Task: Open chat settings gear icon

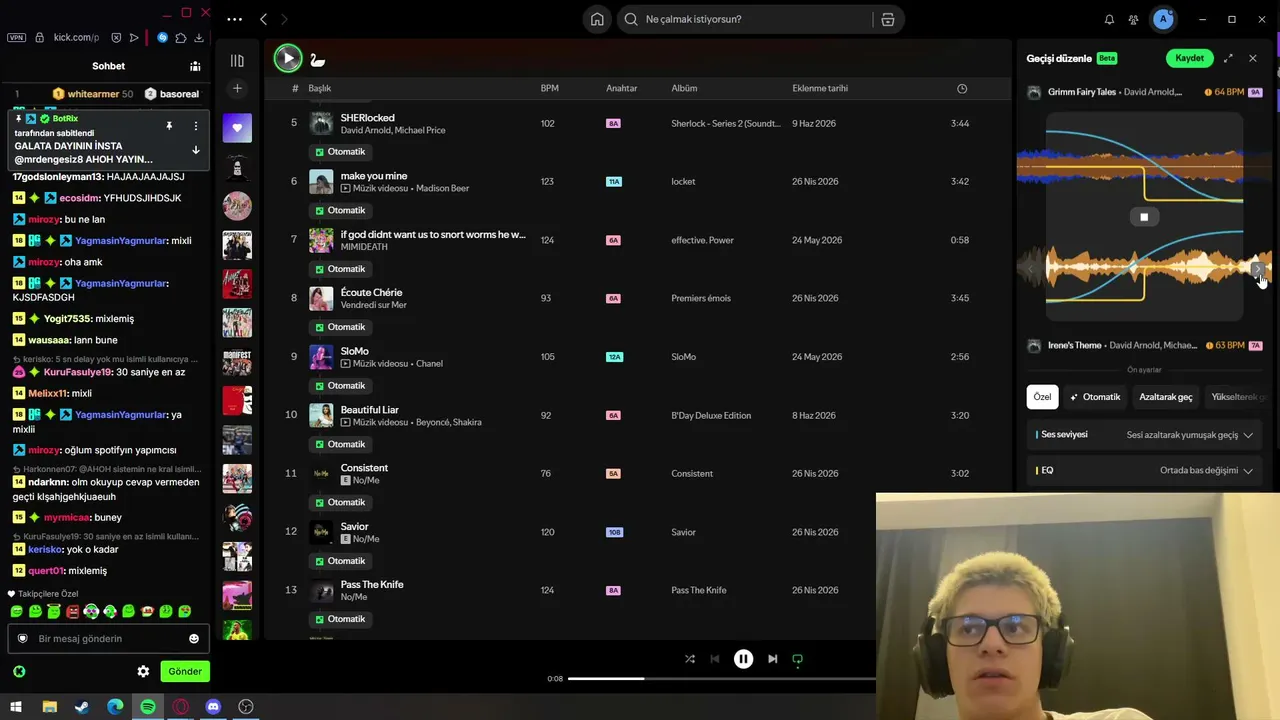Action: tap(143, 671)
